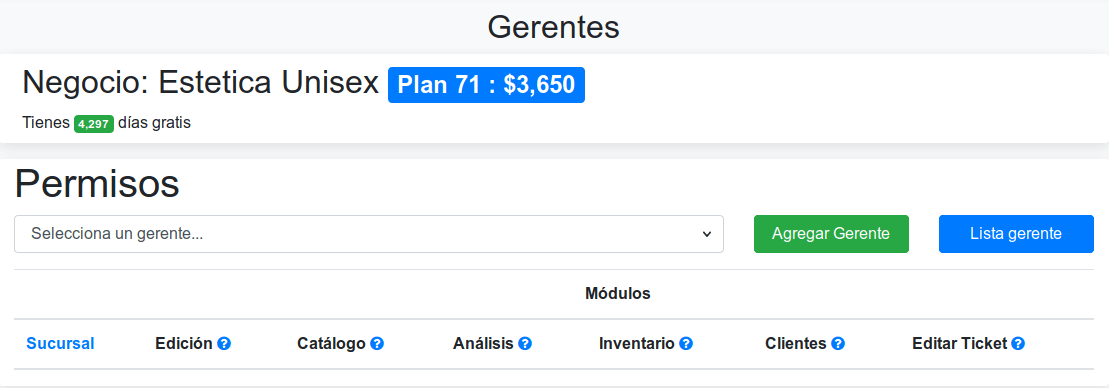This screenshot has height=388, width=1109.
Task: Click the question mark beside Análisis
Action: [x=525, y=343]
